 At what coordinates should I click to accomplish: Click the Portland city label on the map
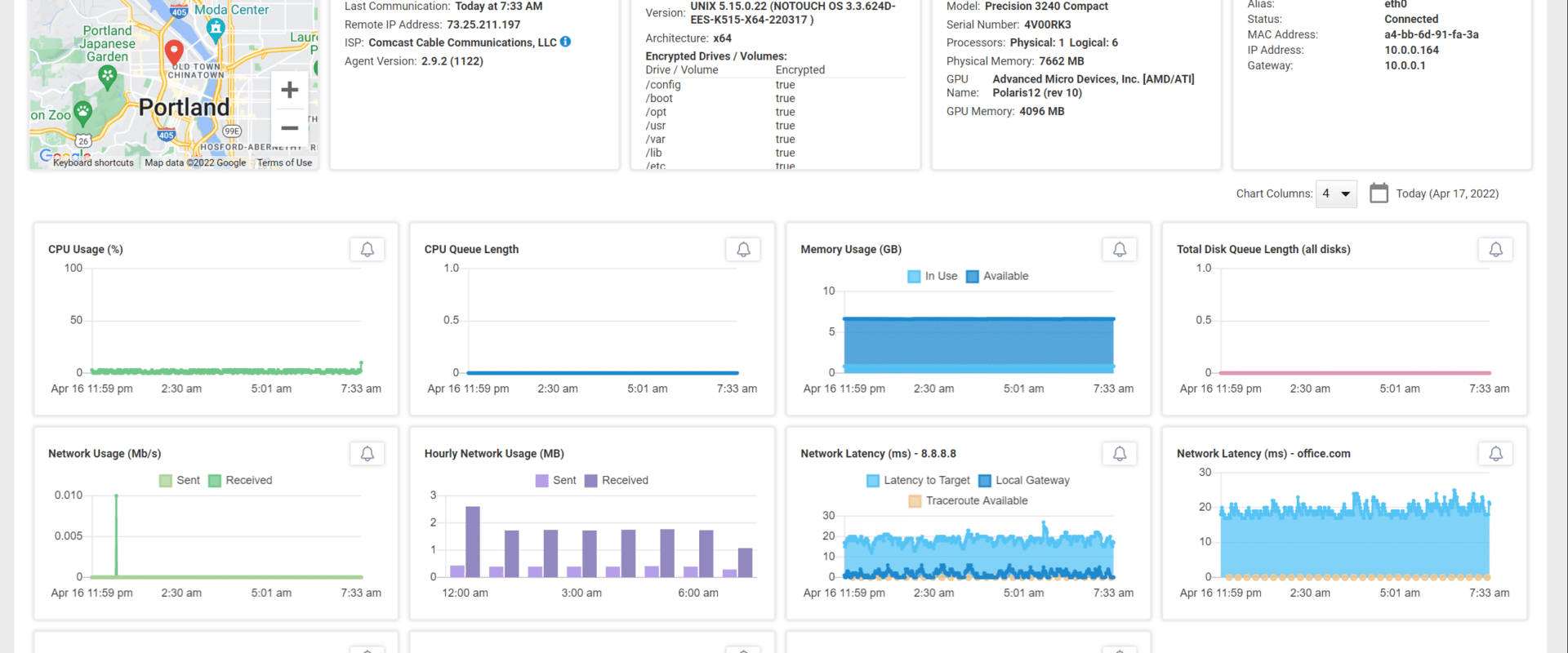[x=184, y=107]
